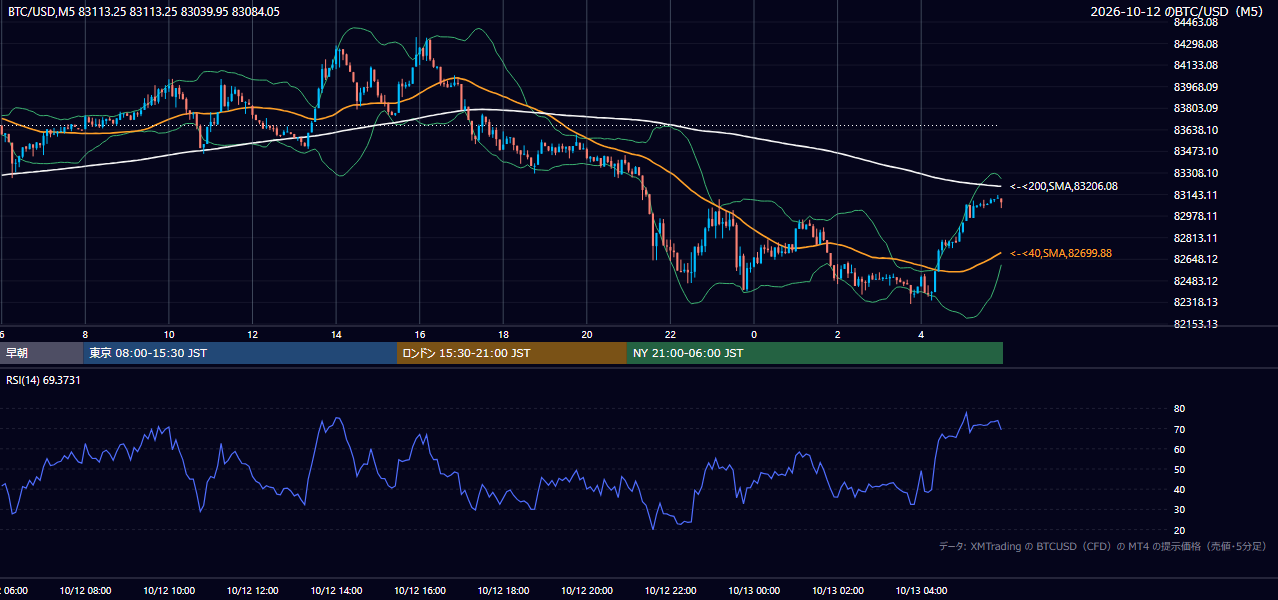Click the 10/12 08:00 time axis label
Image resolution: width=1278 pixels, height=600 pixels.
[85, 591]
